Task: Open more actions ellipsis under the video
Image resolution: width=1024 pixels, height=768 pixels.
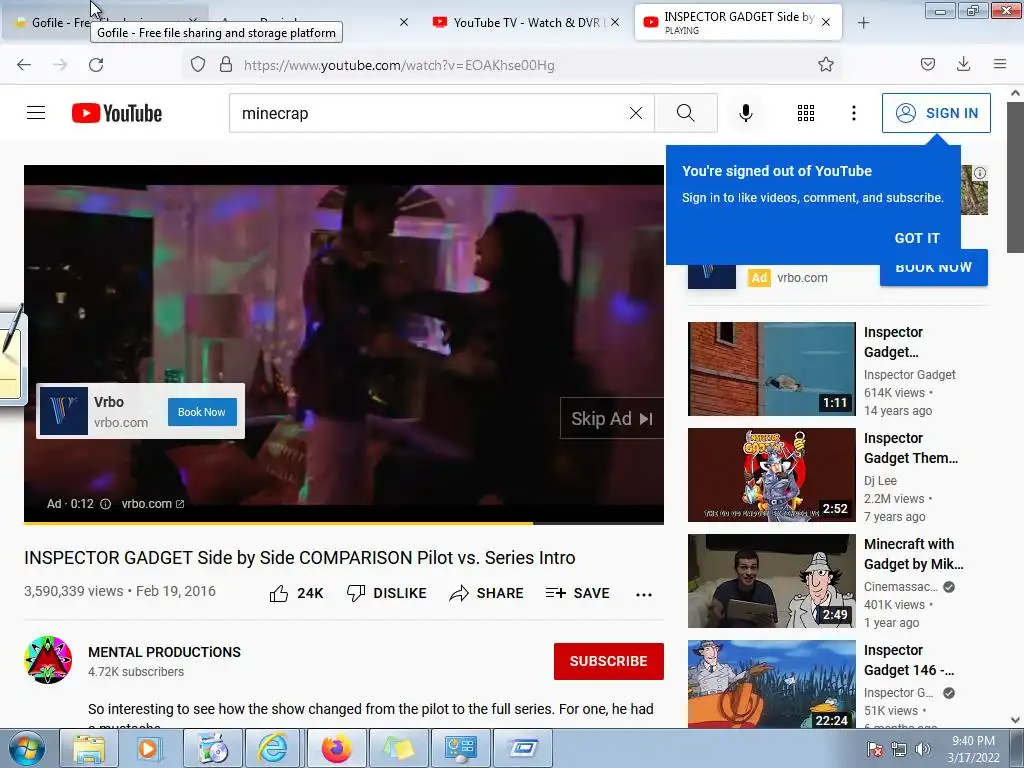Action: pyautogui.click(x=644, y=594)
